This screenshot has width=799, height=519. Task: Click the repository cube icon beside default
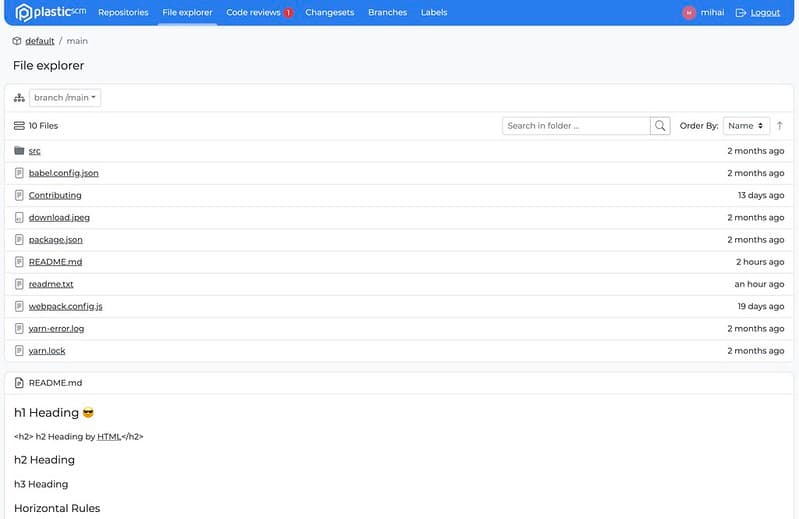[17, 41]
